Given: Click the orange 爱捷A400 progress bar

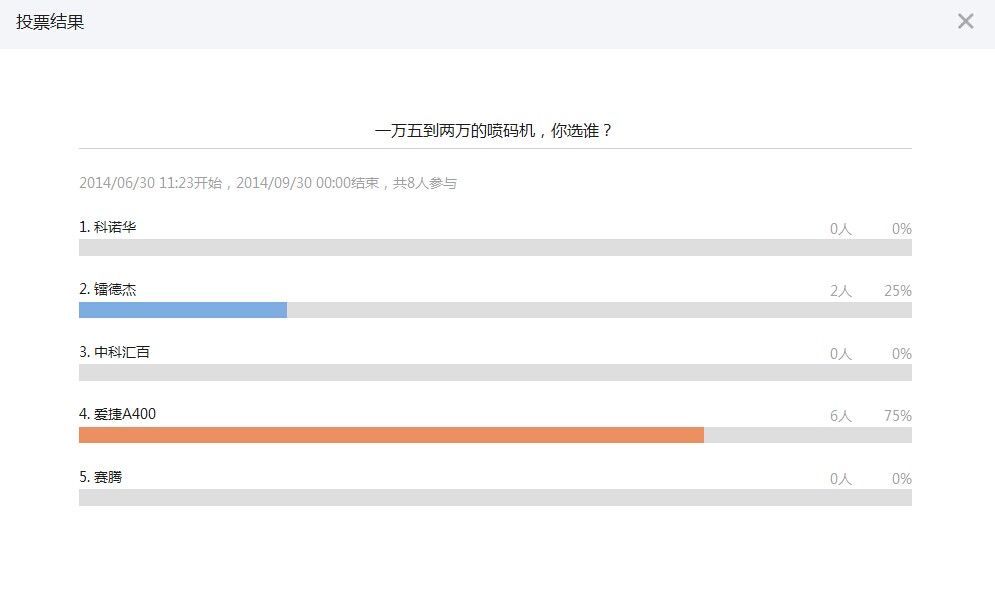Looking at the screenshot, I should point(391,435).
